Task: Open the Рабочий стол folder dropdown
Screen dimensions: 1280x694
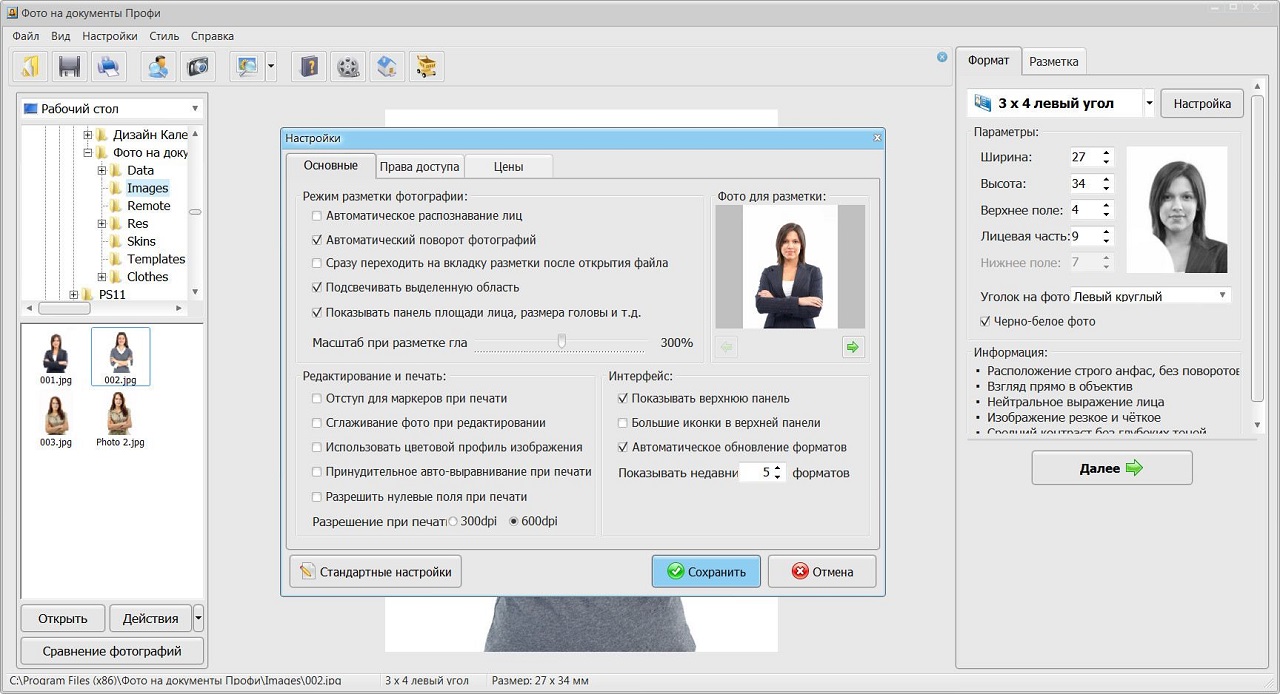Action: point(194,108)
